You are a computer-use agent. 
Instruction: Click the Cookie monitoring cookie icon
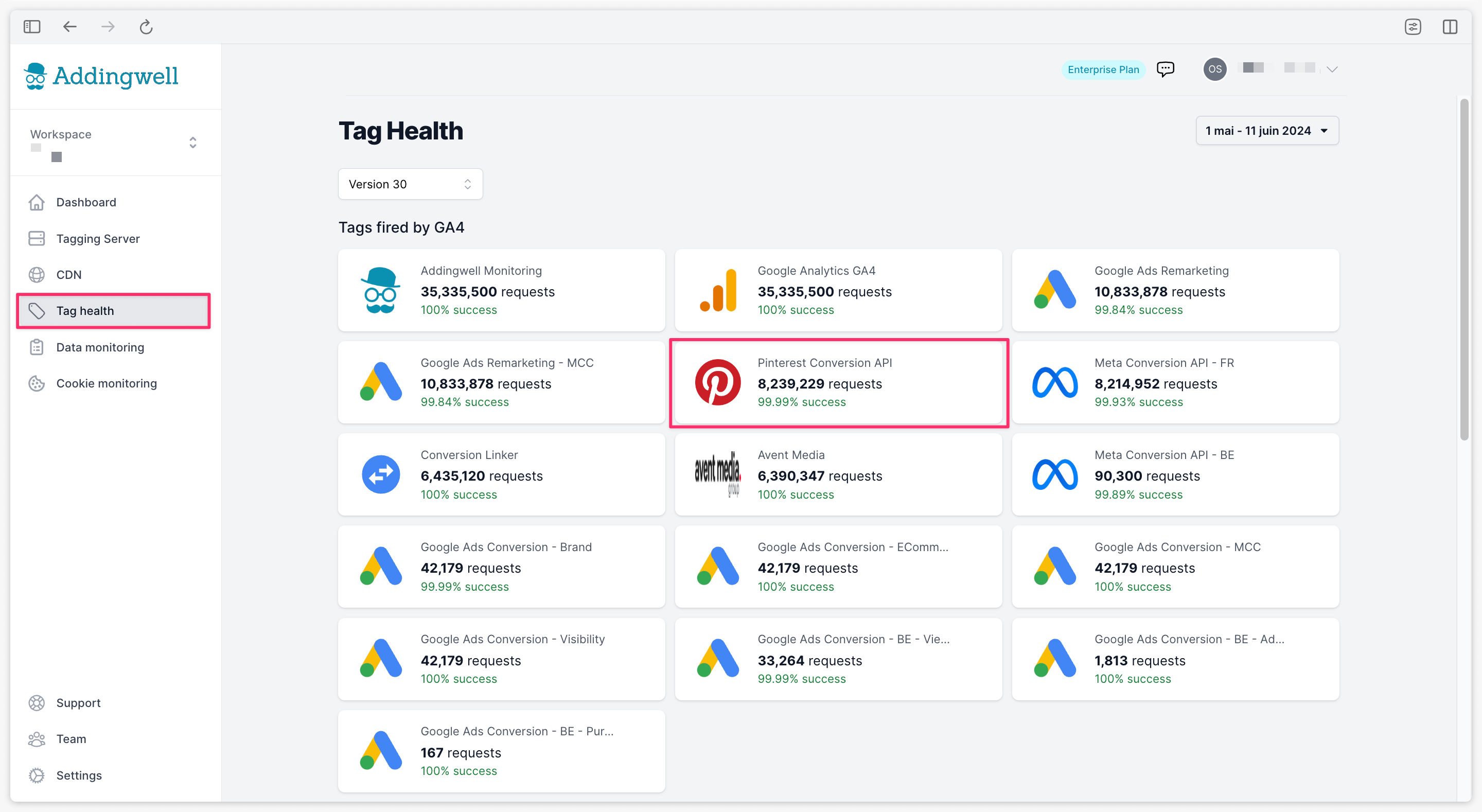(36, 383)
